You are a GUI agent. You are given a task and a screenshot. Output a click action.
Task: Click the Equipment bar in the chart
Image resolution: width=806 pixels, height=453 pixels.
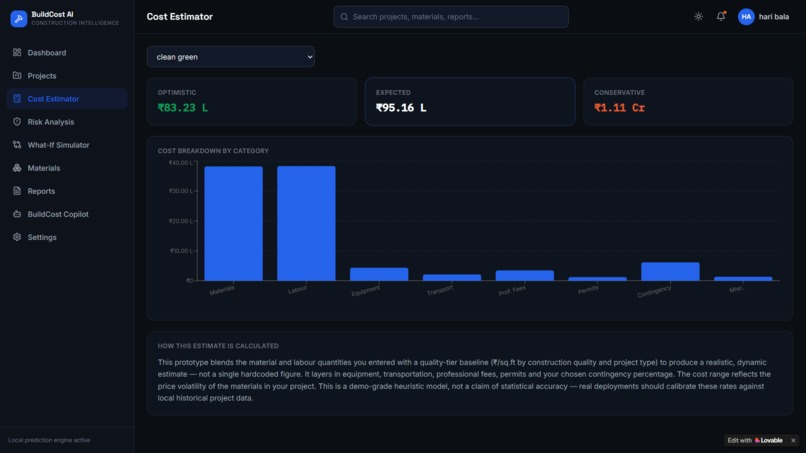click(379, 274)
